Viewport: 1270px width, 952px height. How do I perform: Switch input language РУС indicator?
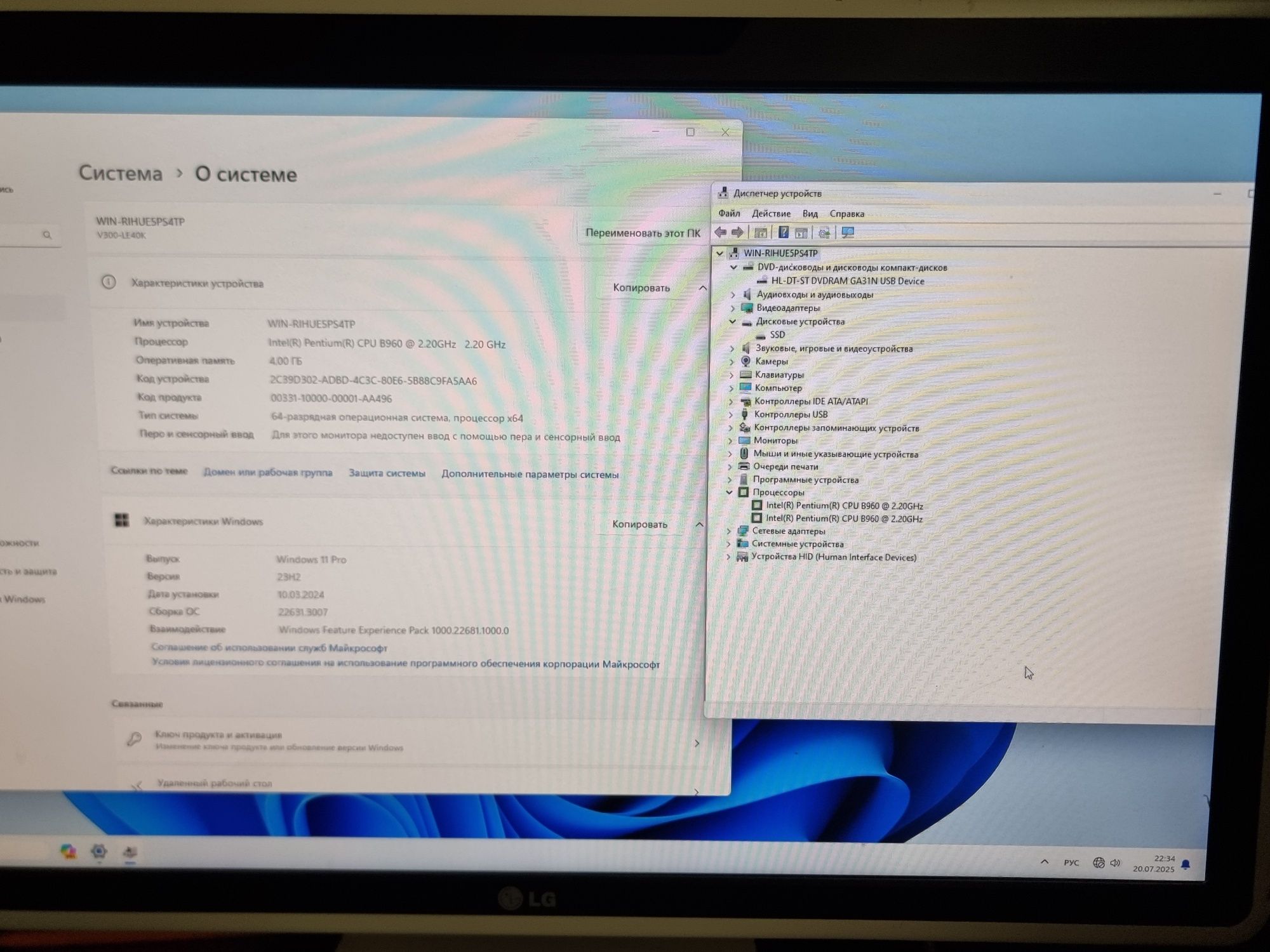pyautogui.click(x=1071, y=863)
